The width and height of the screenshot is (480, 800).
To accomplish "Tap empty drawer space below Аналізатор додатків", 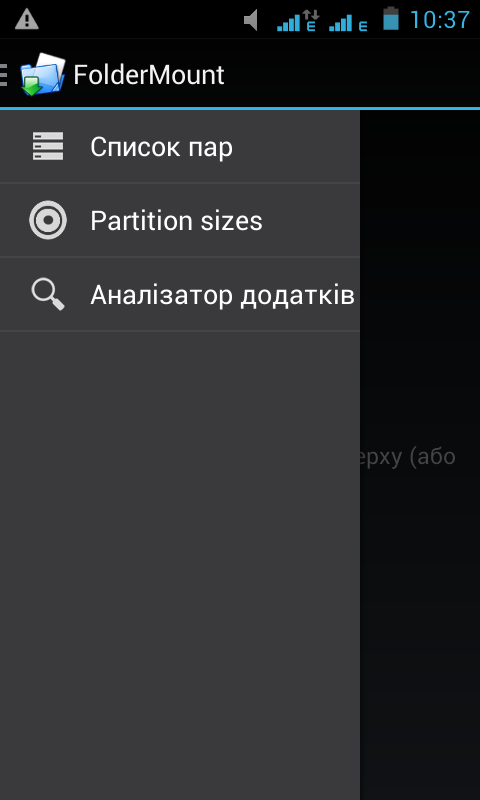I will point(180,561).
